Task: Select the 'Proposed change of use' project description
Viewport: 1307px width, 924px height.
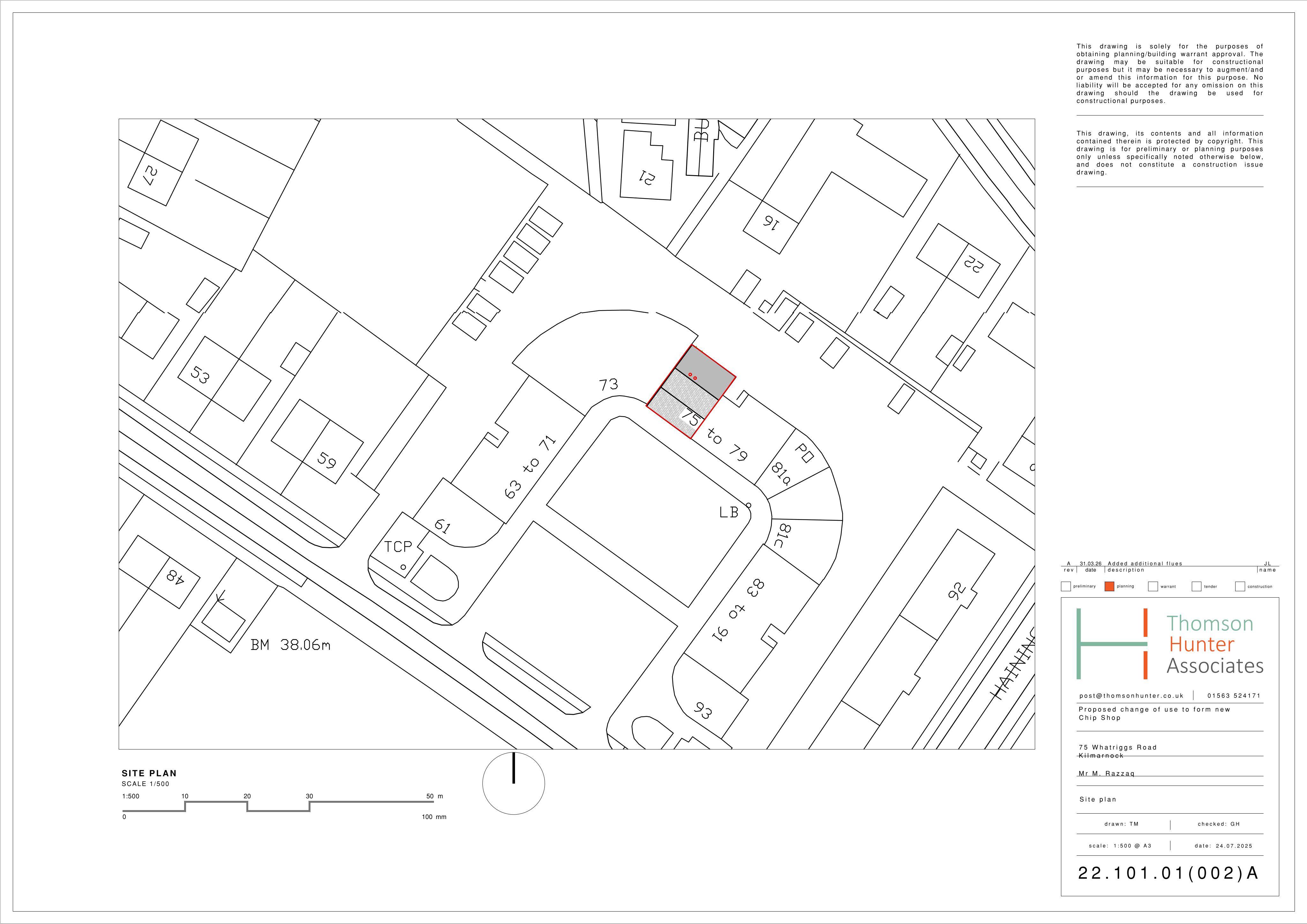Action: 1154,713
